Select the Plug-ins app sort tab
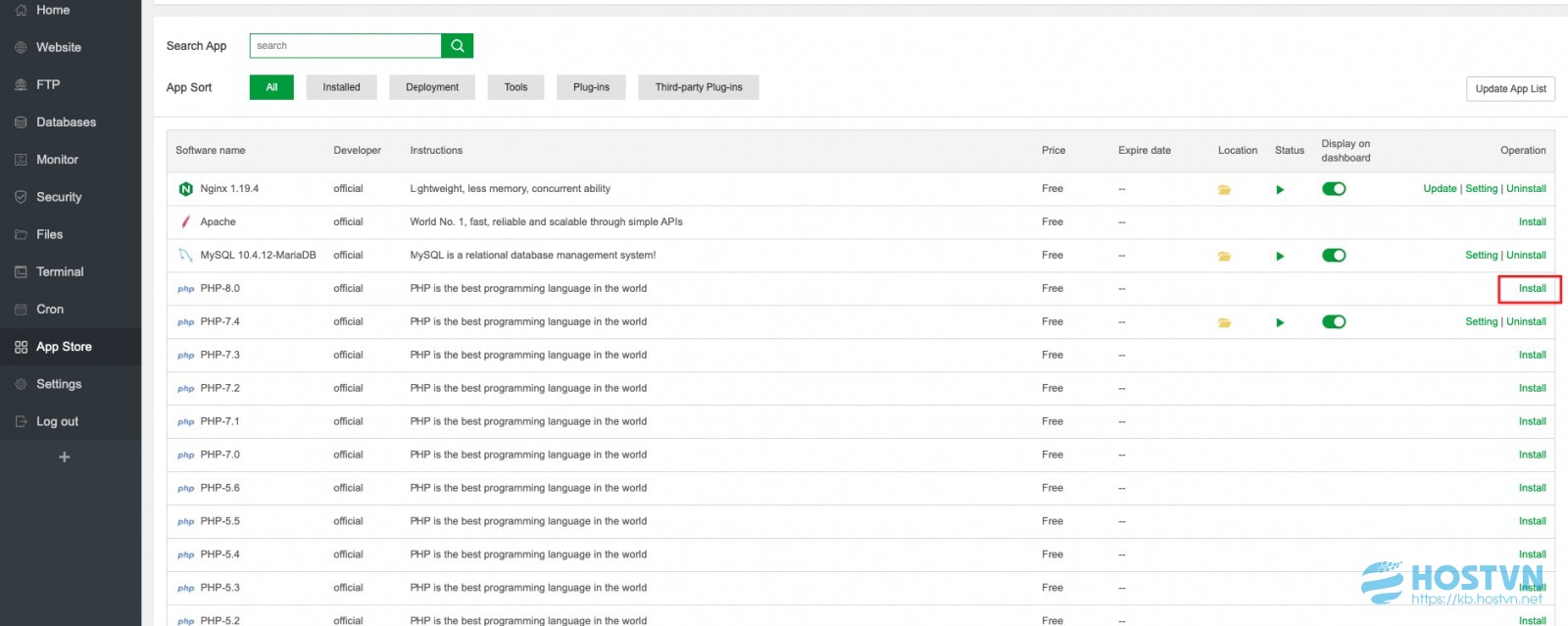The width and height of the screenshot is (1568, 626). coord(591,87)
